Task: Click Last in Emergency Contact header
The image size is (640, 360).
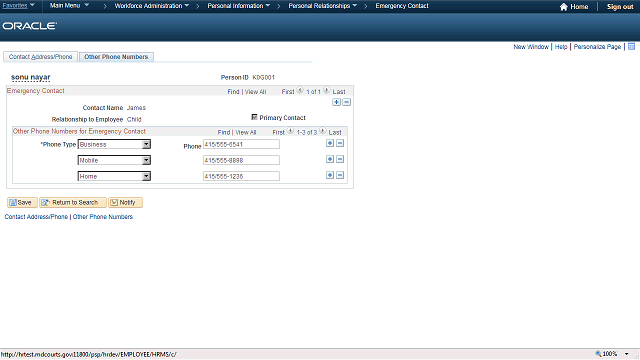Action: point(339,92)
